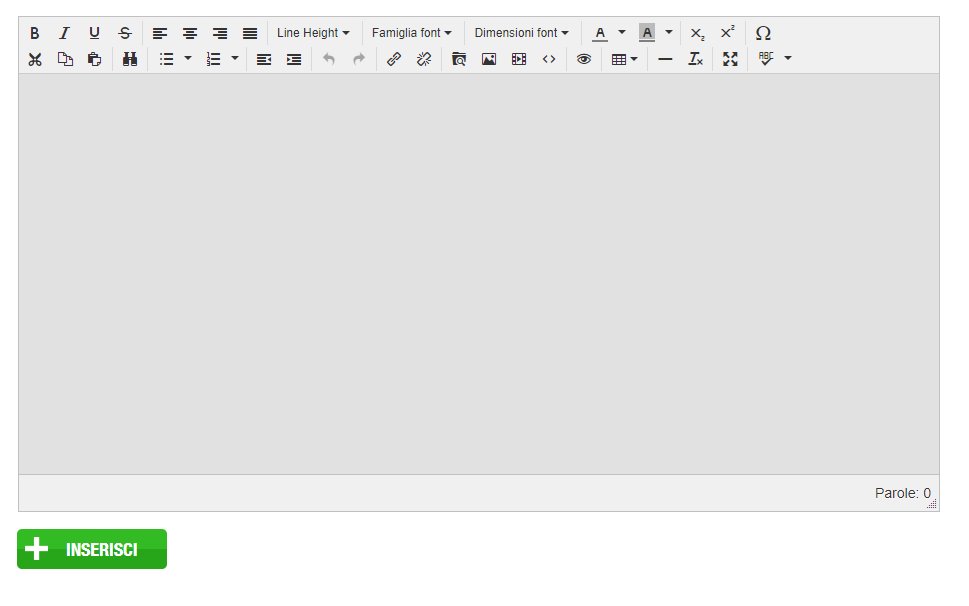969x606 pixels.
Task: Redo the last action
Action: tap(359, 59)
